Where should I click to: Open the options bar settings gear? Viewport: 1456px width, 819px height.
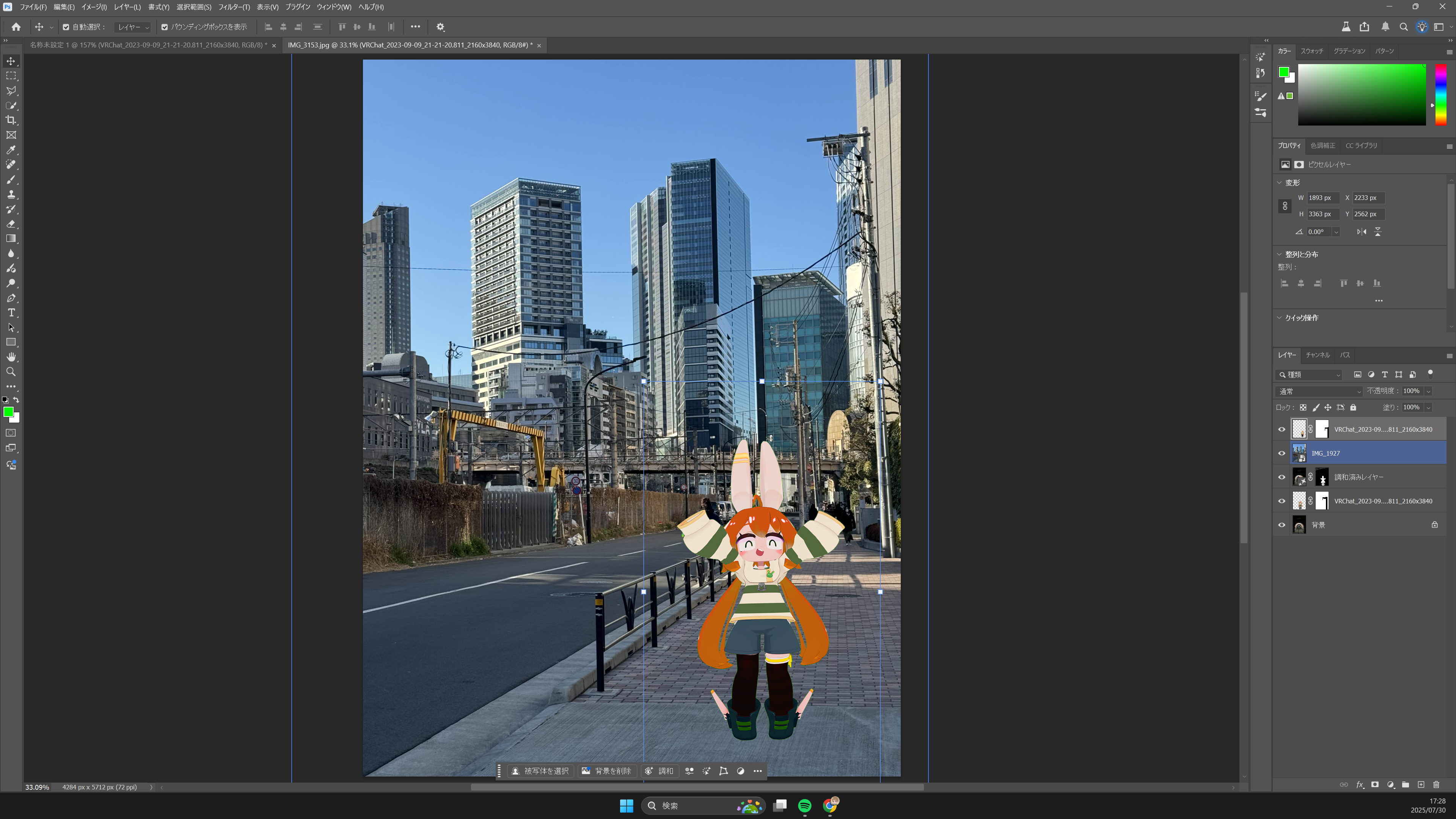(440, 27)
